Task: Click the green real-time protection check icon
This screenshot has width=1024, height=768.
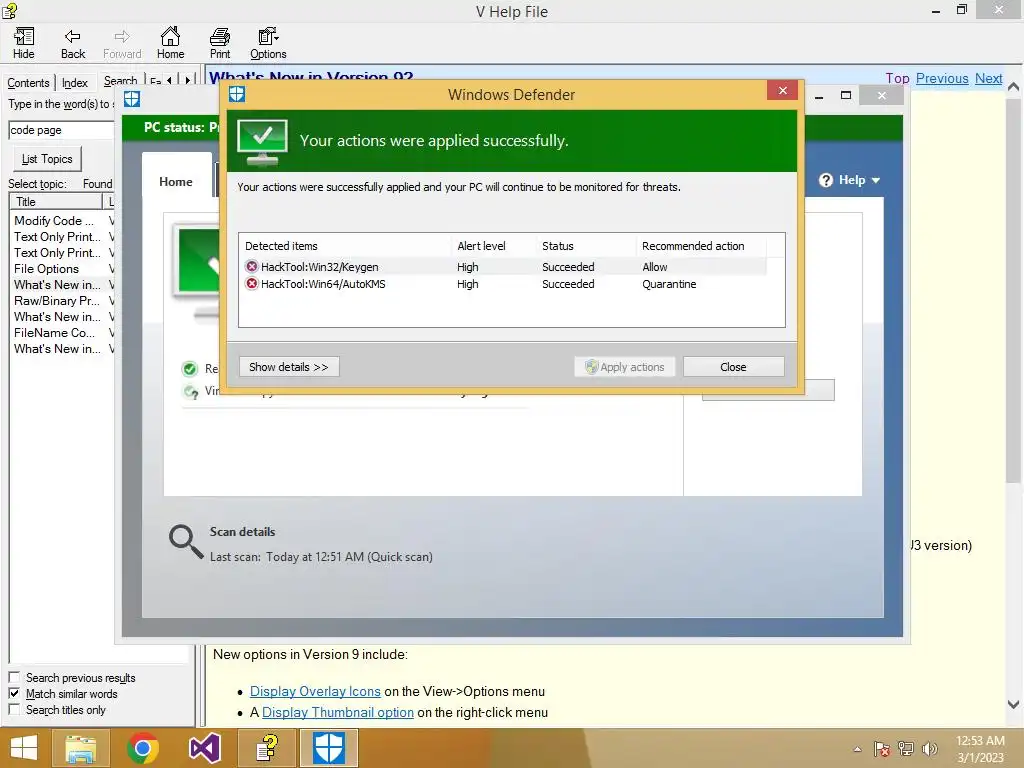Action: tap(190, 369)
